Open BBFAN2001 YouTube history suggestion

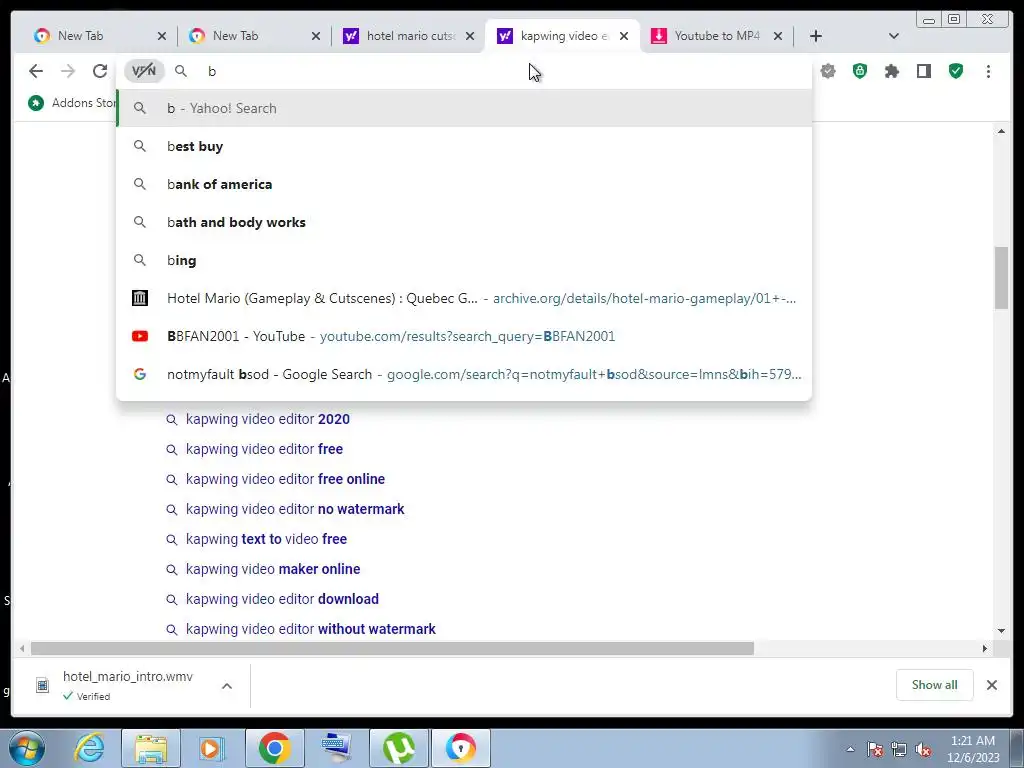point(464,336)
